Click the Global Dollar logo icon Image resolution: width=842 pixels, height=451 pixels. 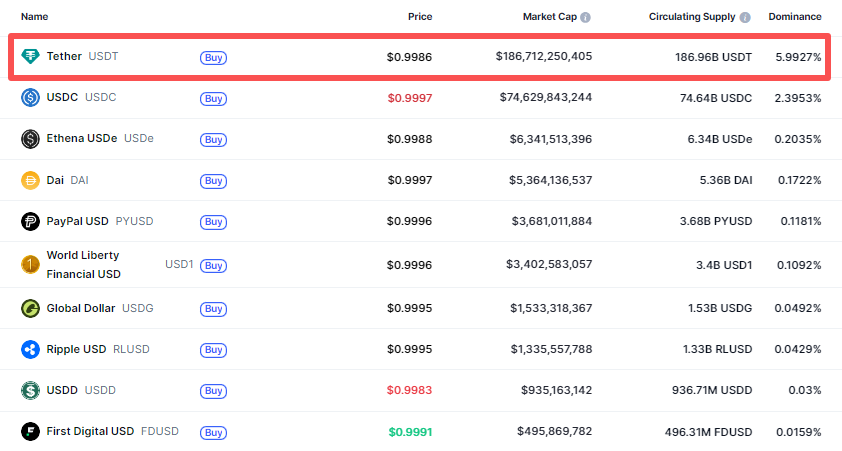coord(30,308)
